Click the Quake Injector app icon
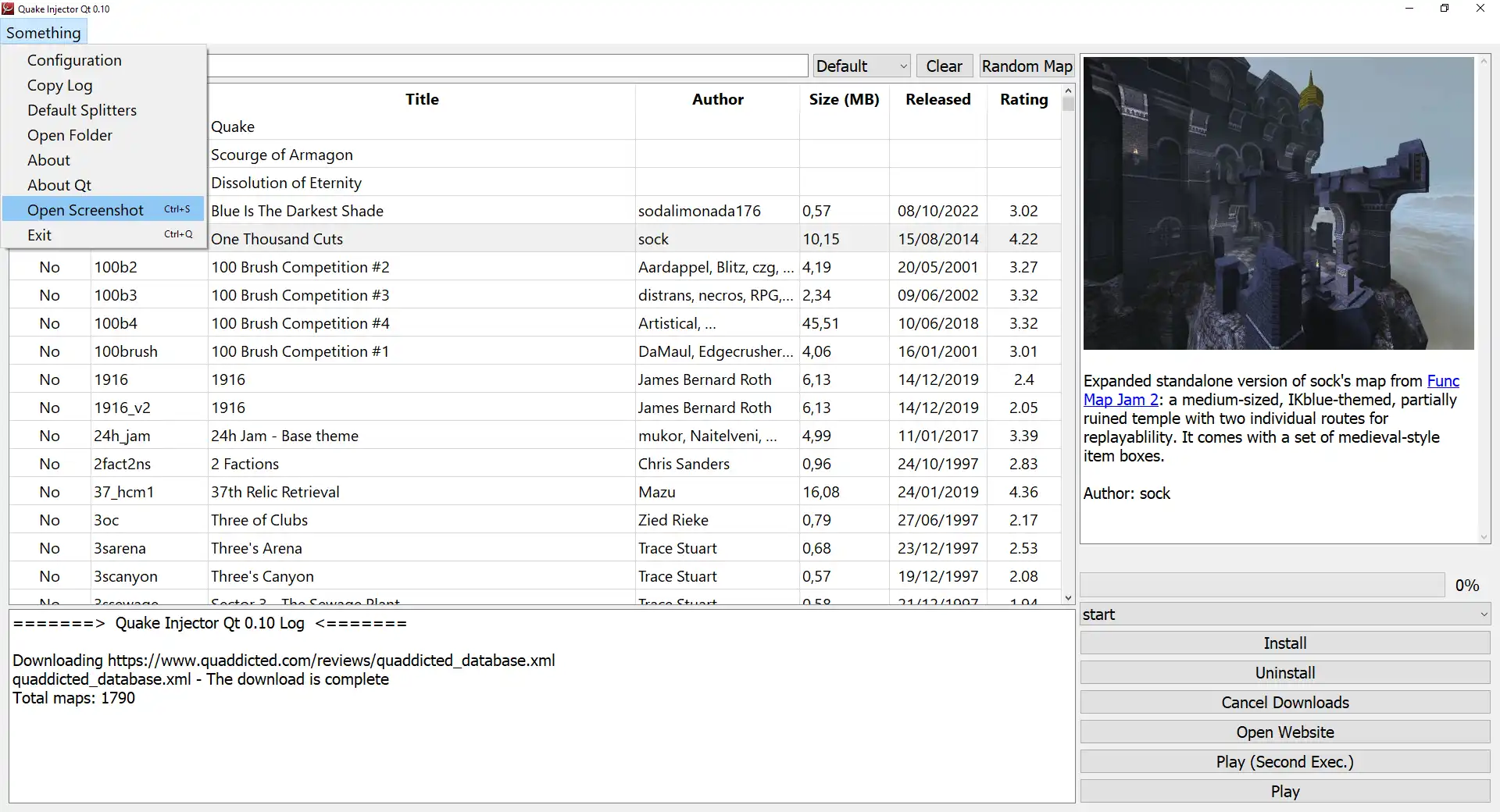 coord(8,9)
